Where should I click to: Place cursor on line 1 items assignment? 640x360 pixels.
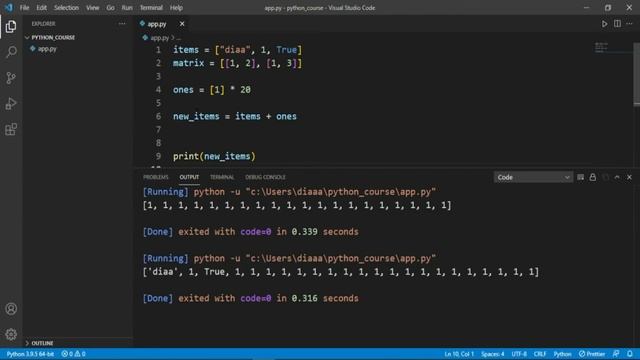237,50
